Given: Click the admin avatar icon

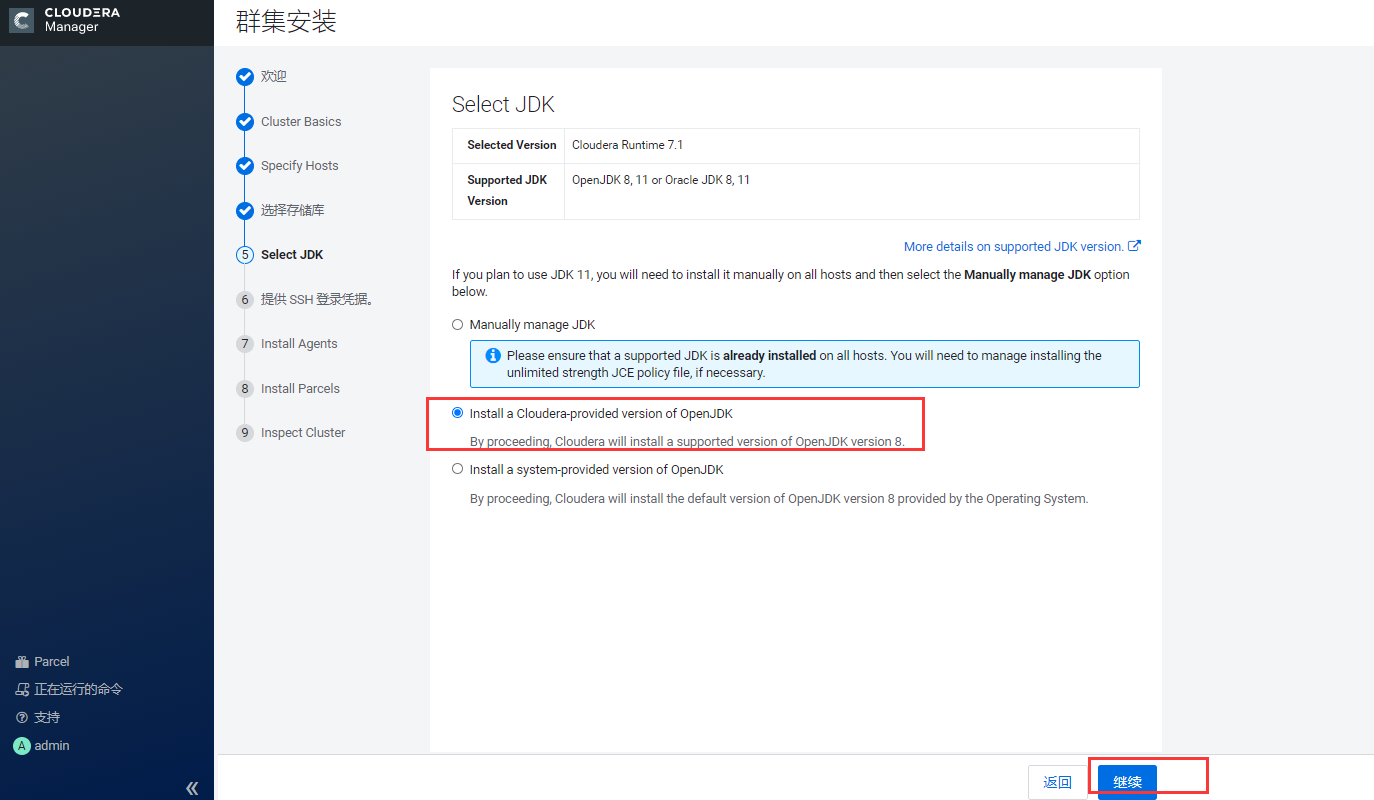Looking at the screenshot, I should point(21,746).
